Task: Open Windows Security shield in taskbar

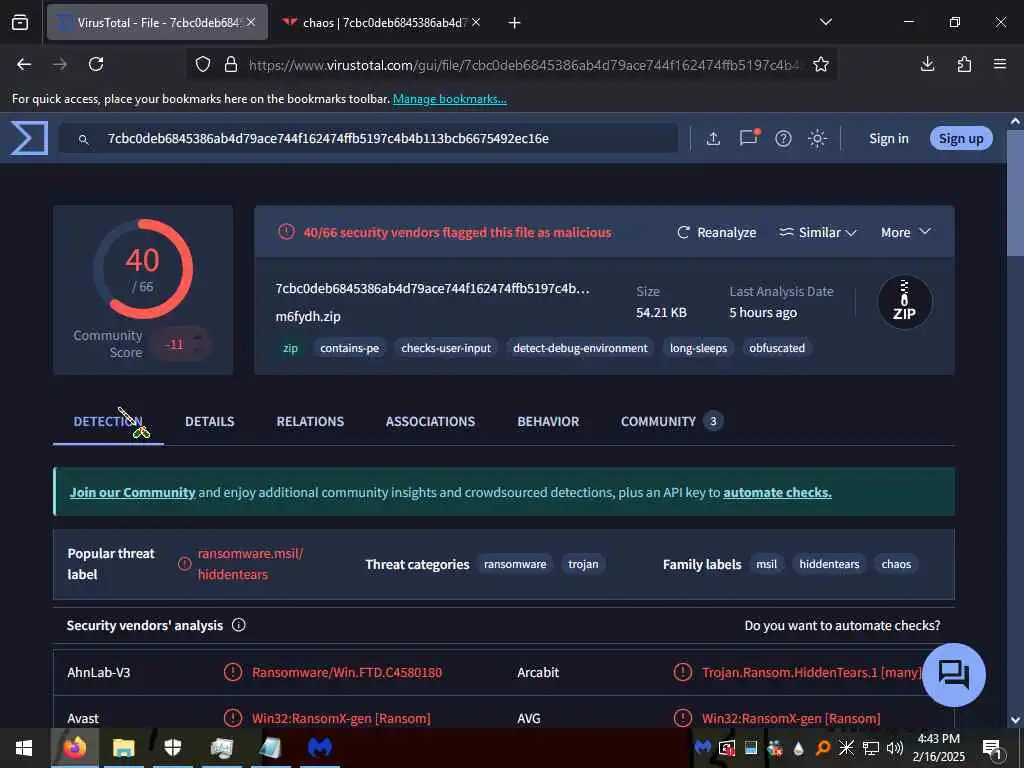Action: pyautogui.click(x=172, y=748)
